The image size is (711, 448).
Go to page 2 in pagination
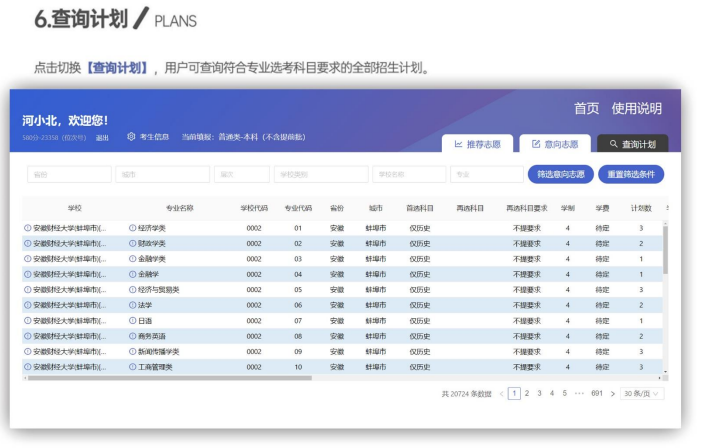coord(527,394)
